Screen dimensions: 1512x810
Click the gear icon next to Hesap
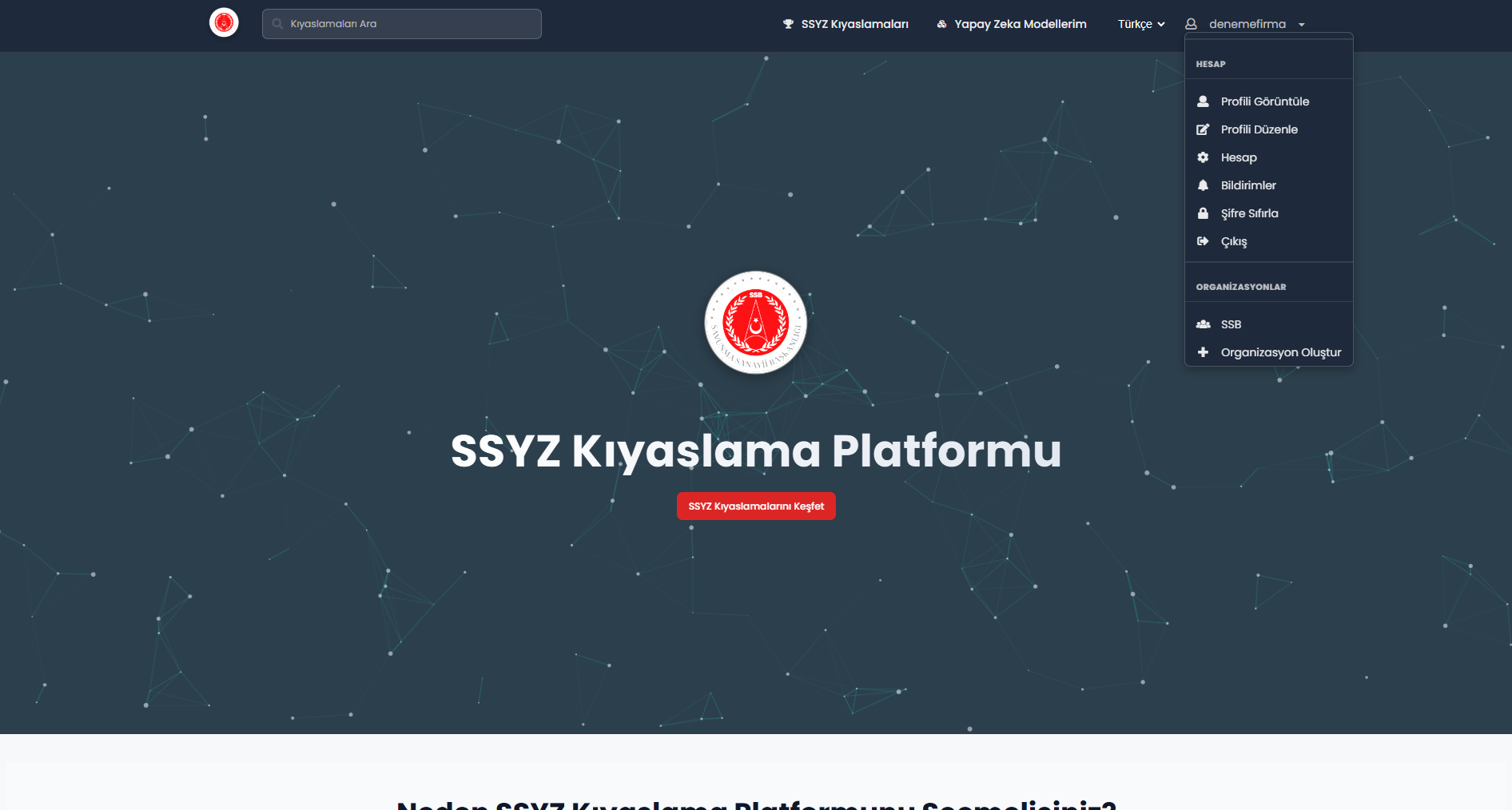[1203, 157]
